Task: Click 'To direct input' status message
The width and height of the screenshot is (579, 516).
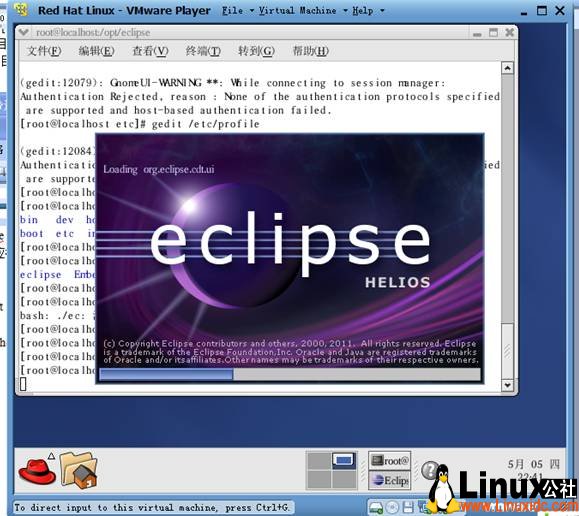Action: (x=153, y=507)
